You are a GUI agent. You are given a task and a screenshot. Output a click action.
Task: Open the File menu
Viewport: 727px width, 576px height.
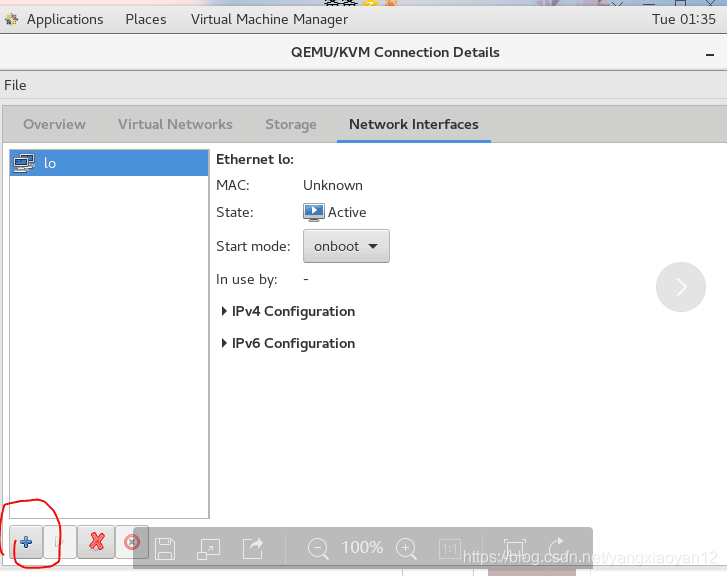click(x=15, y=85)
